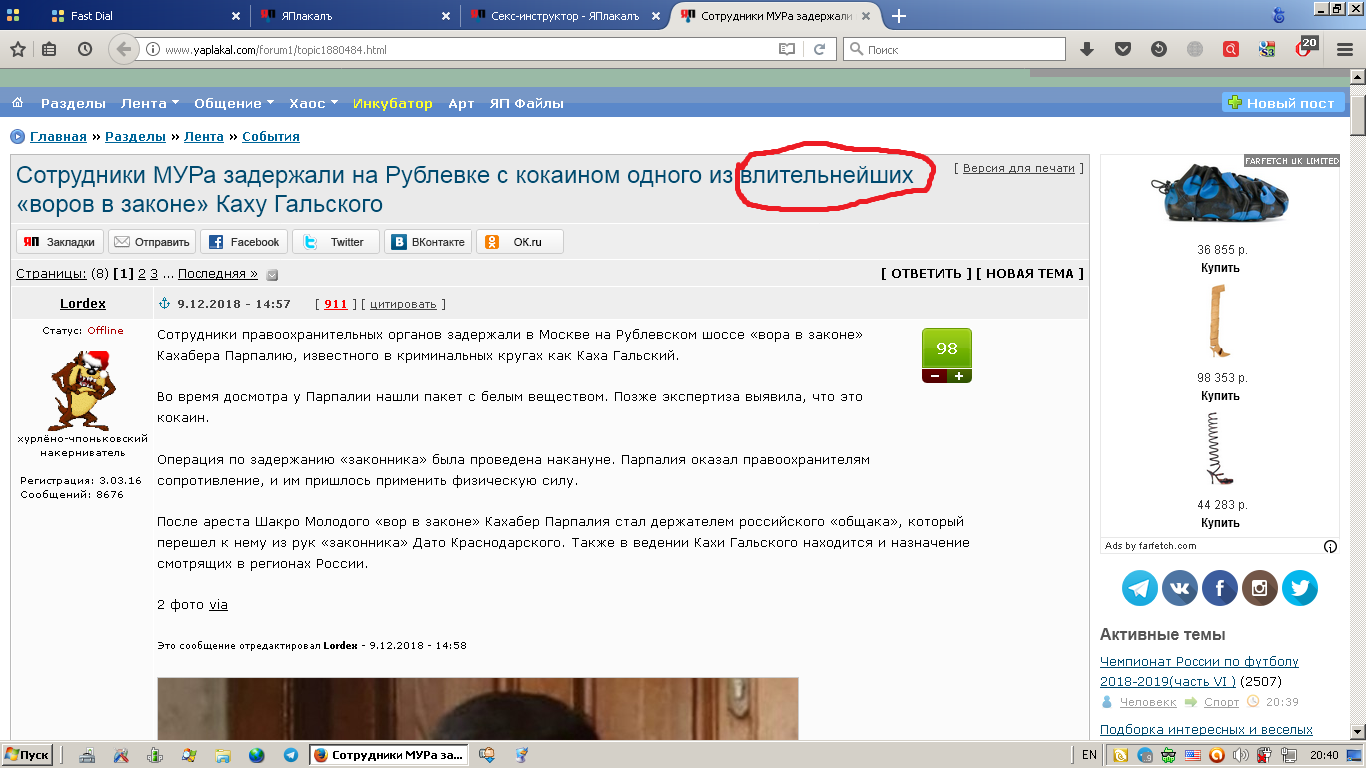Click the цитировать quote link
Image resolution: width=1366 pixels, height=768 pixels.
pos(403,304)
